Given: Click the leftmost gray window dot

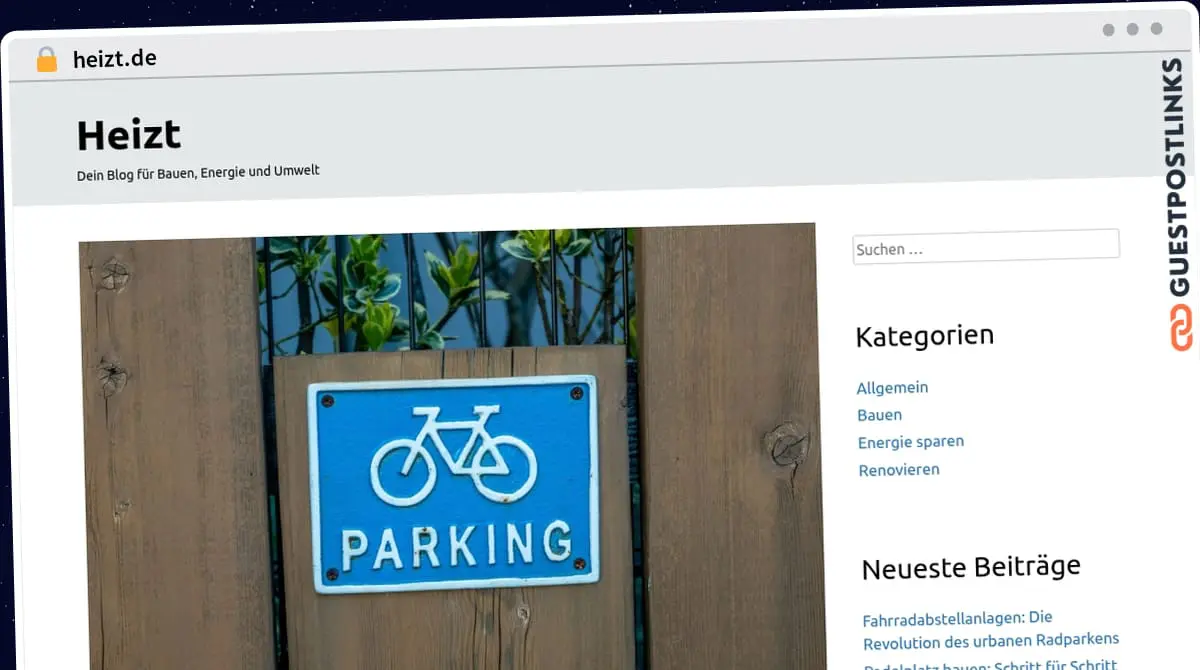Looking at the screenshot, I should coord(1108,30).
